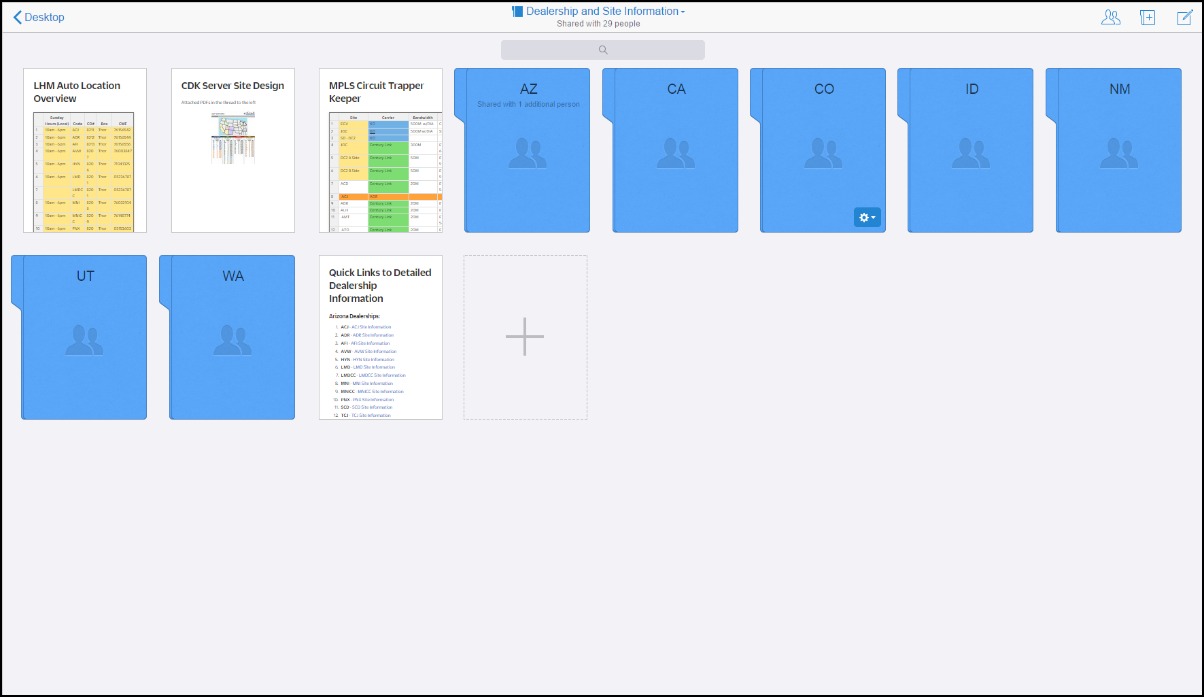Expand the Dealership and Site Information title dropdown
Viewport: 1204px width, 697px height.
click(x=683, y=12)
